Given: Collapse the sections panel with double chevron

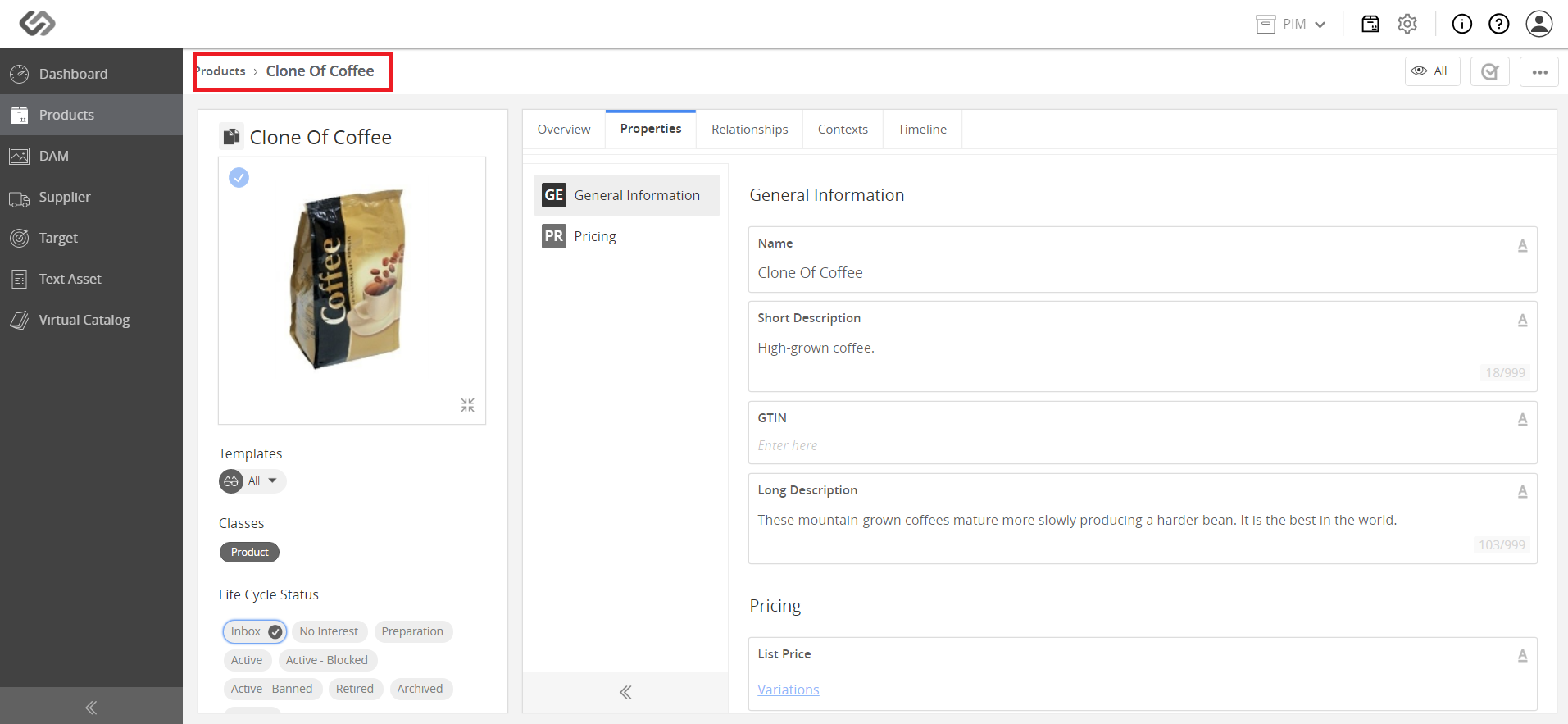Looking at the screenshot, I should [x=625, y=692].
